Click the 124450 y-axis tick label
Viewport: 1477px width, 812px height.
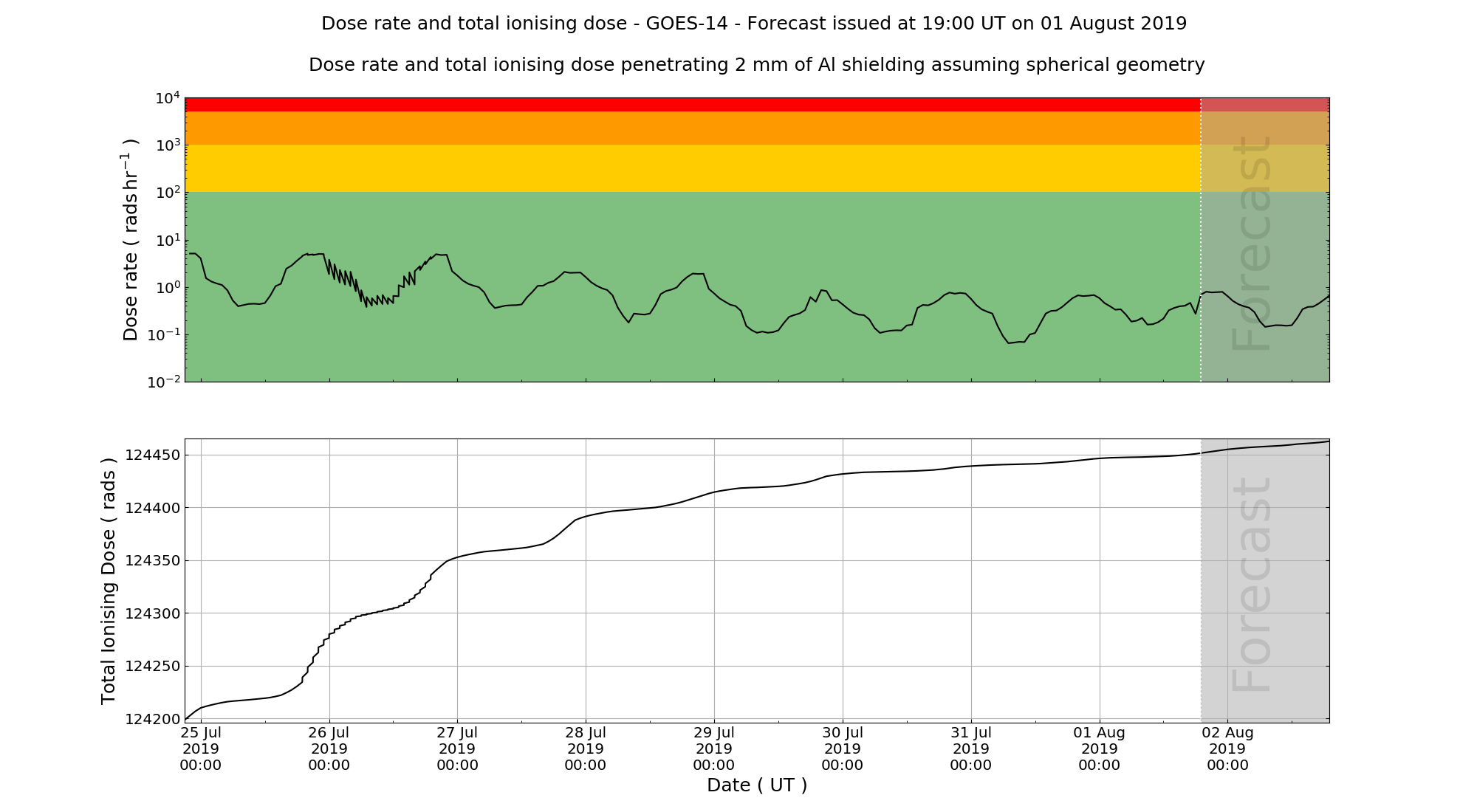pyautogui.click(x=152, y=455)
